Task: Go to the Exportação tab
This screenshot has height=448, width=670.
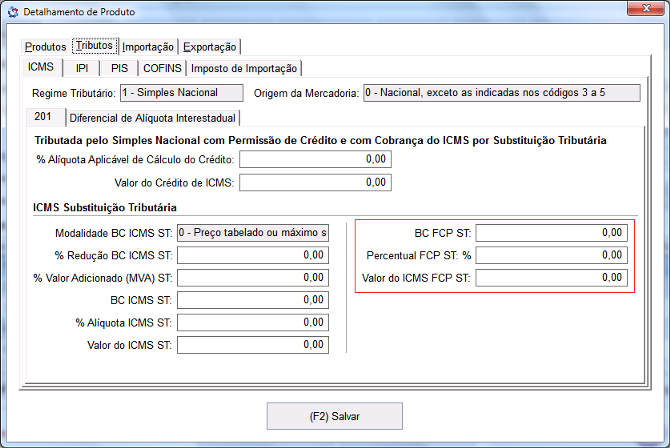Action: tap(210, 47)
